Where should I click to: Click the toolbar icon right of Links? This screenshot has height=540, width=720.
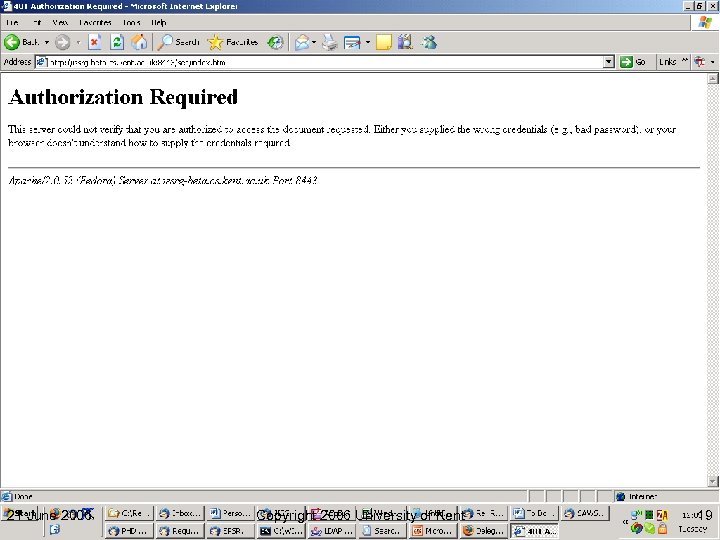700,62
